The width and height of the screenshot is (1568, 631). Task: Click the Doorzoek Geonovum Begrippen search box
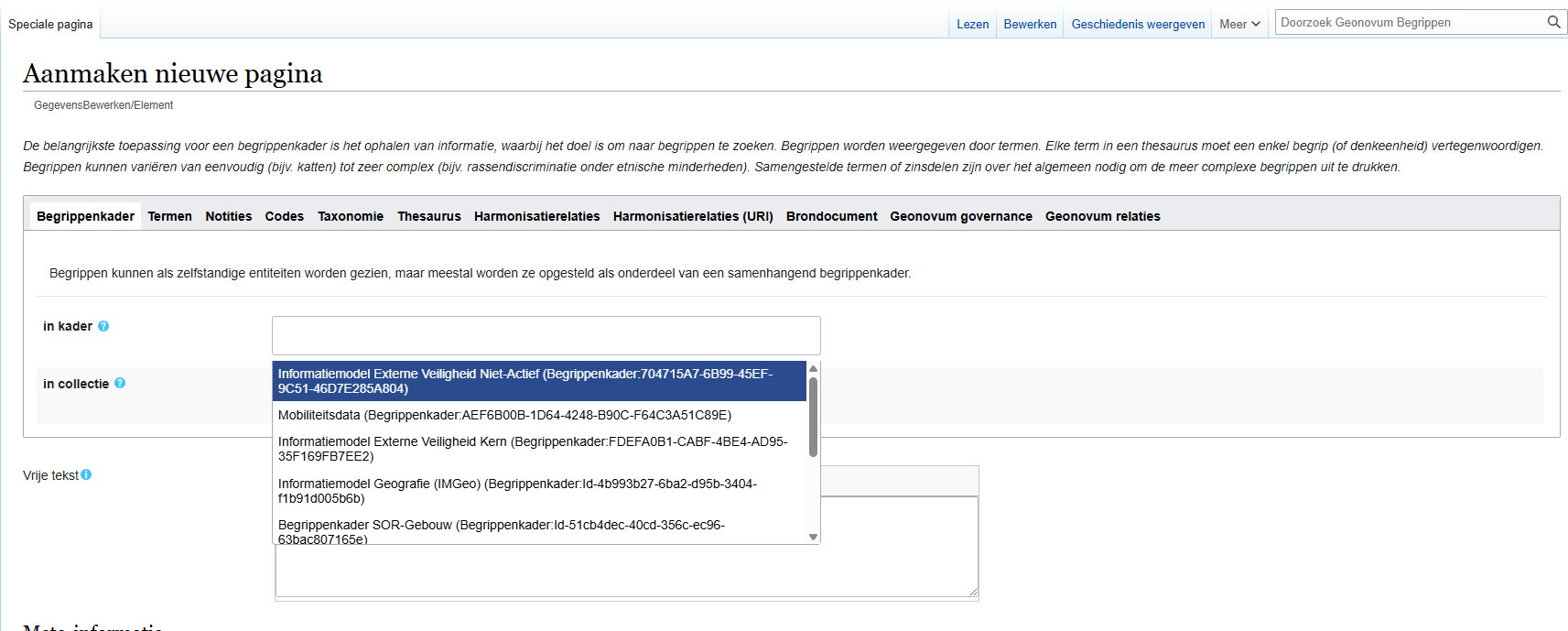pyautogui.click(x=1408, y=22)
